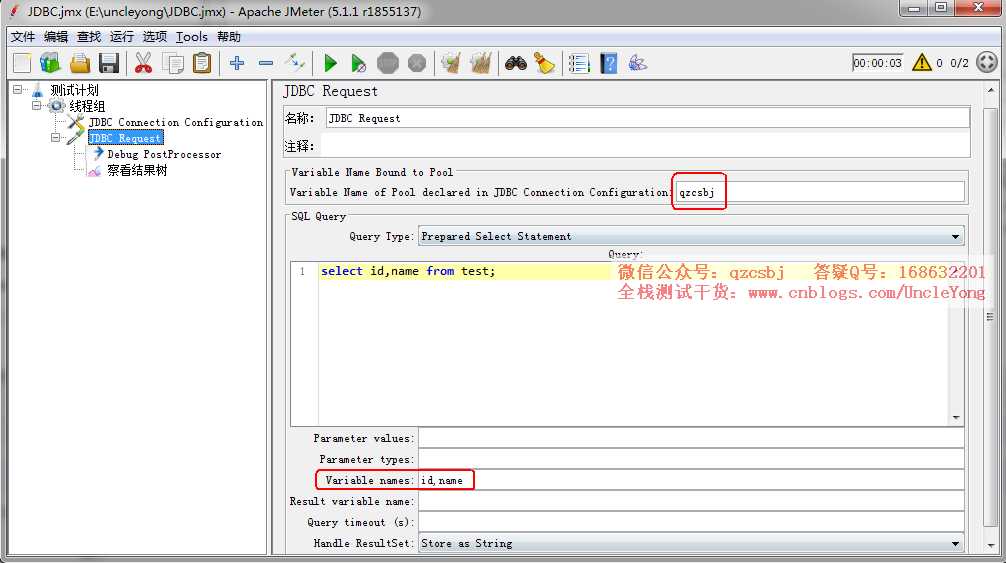
Task: Click the Parameter types field
Action: 691,459
